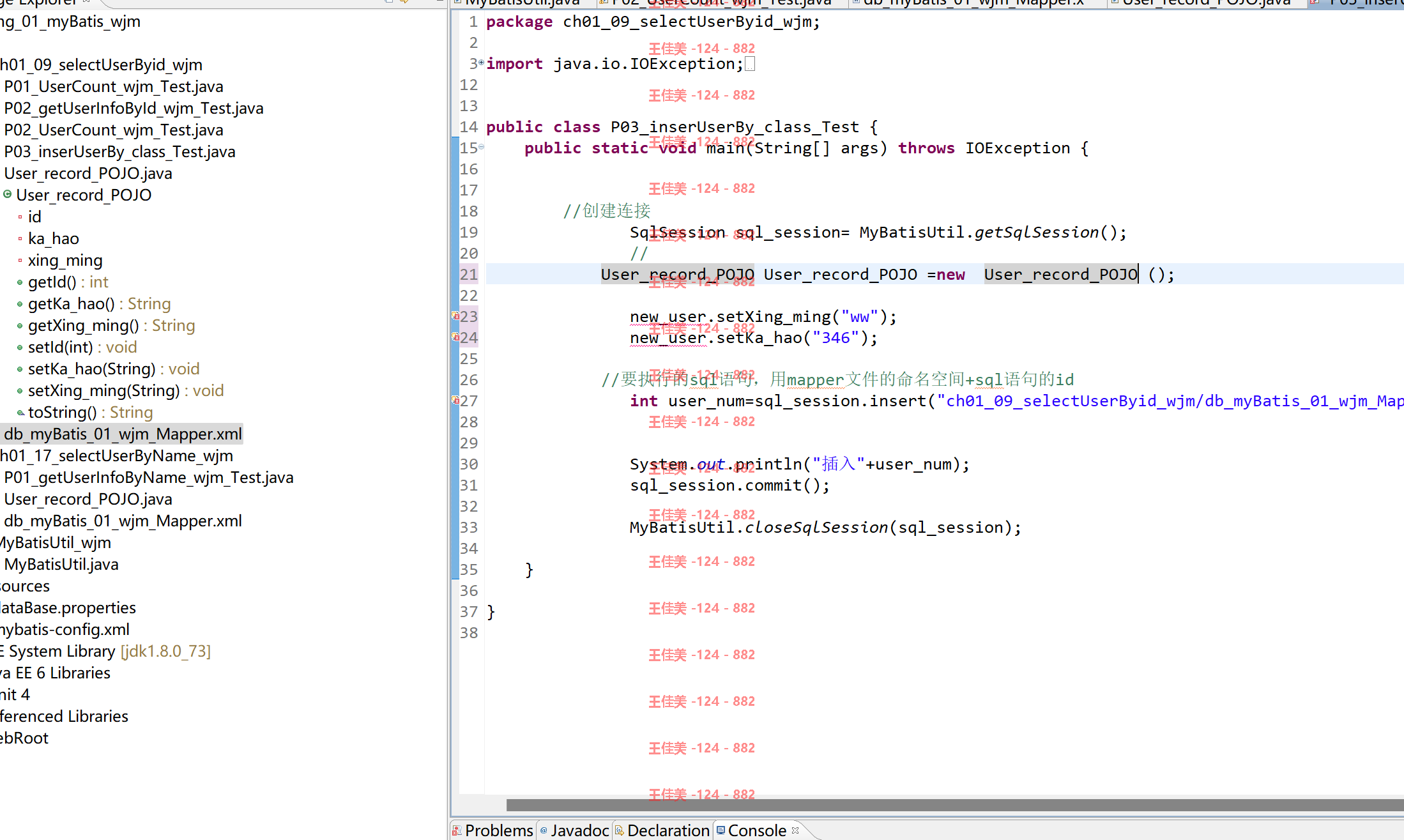Image resolution: width=1404 pixels, height=840 pixels.
Task: Select User_record_POJO.java under ch01_17 package
Action: click(x=88, y=499)
